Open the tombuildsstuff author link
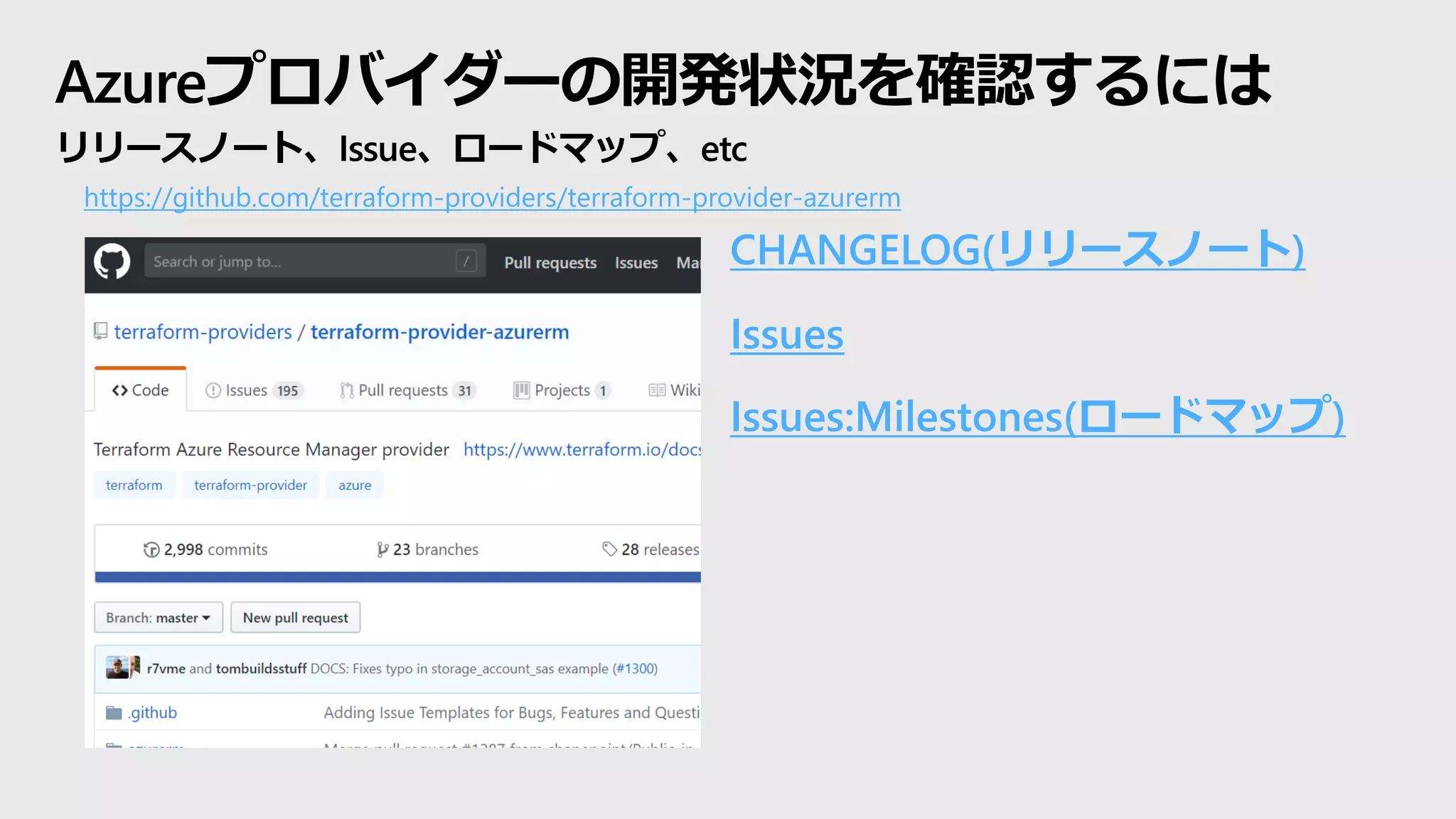Viewport: 1456px width, 819px height. [262, 668]
